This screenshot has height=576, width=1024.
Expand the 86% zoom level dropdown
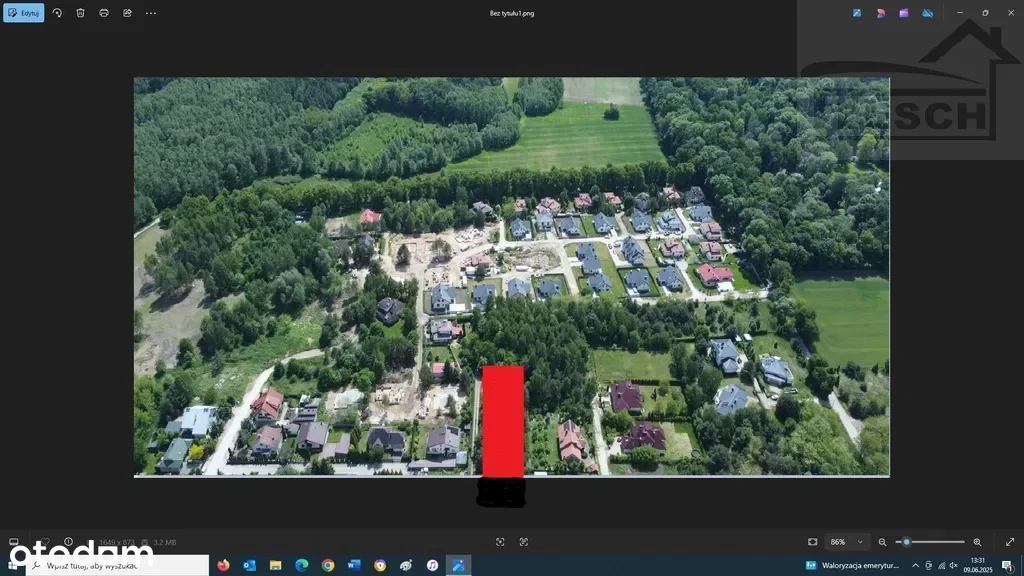click(x=860, y=542)
